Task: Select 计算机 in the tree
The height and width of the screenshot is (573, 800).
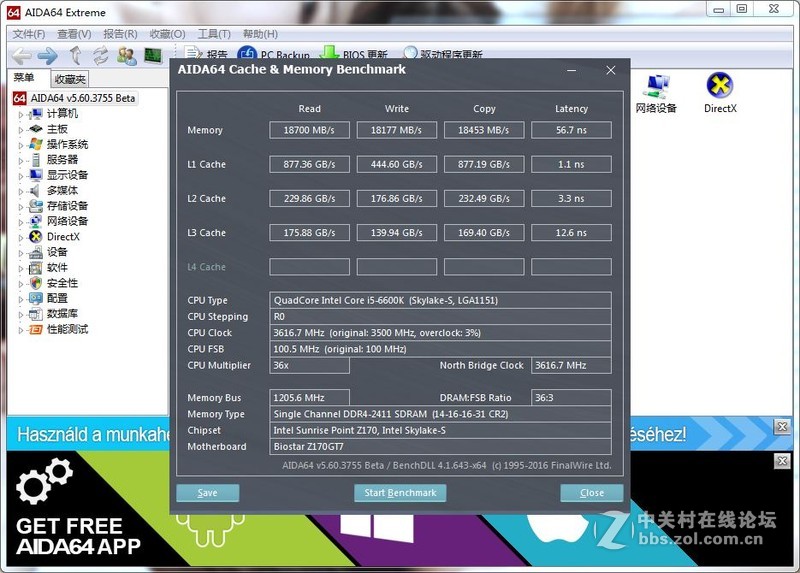Action: (62, 114)
